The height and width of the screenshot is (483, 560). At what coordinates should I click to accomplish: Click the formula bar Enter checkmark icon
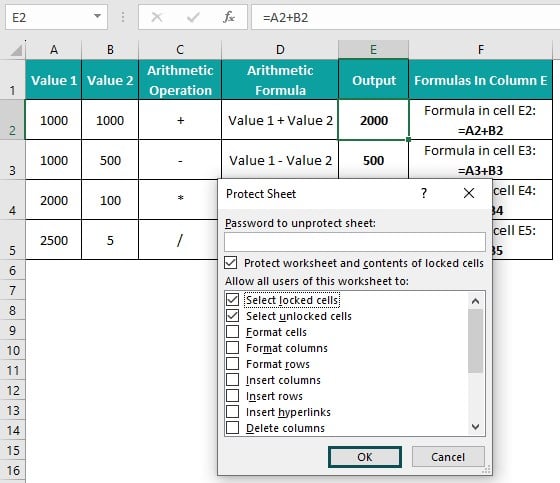coord(193,17)
